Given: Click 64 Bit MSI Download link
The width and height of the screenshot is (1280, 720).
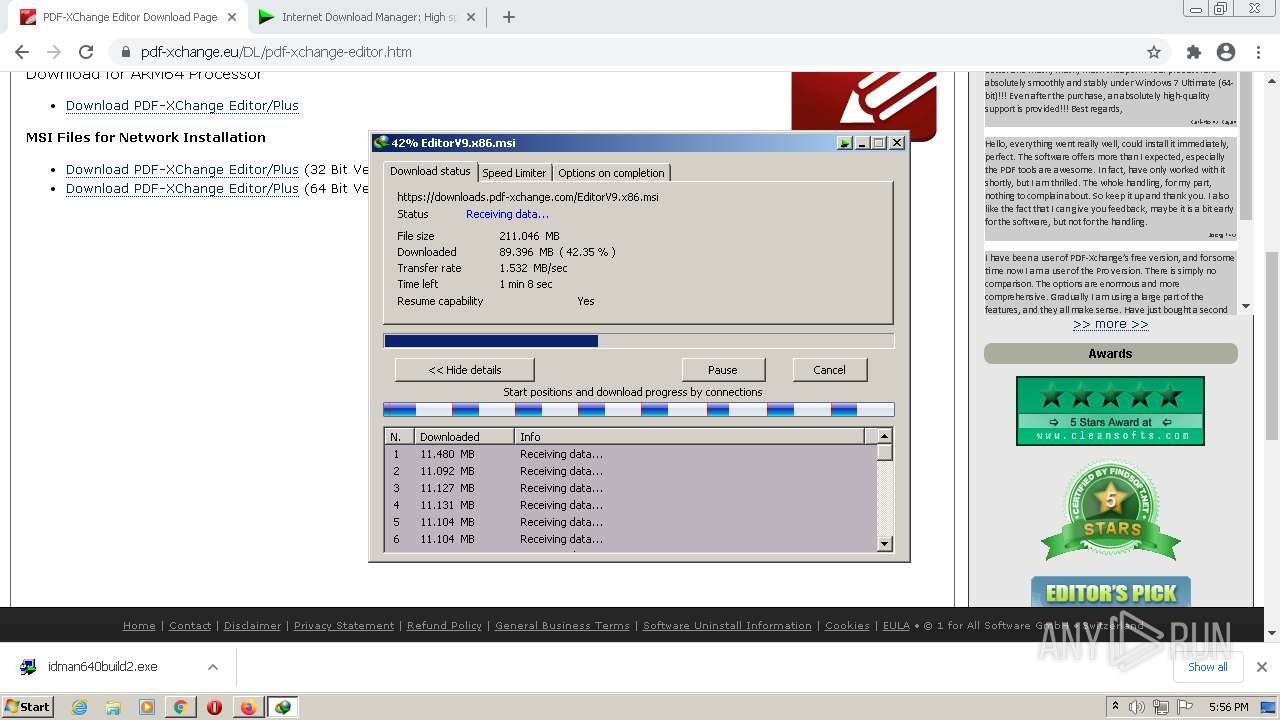Looking at the screenshot, I should (x=182, y=188).
